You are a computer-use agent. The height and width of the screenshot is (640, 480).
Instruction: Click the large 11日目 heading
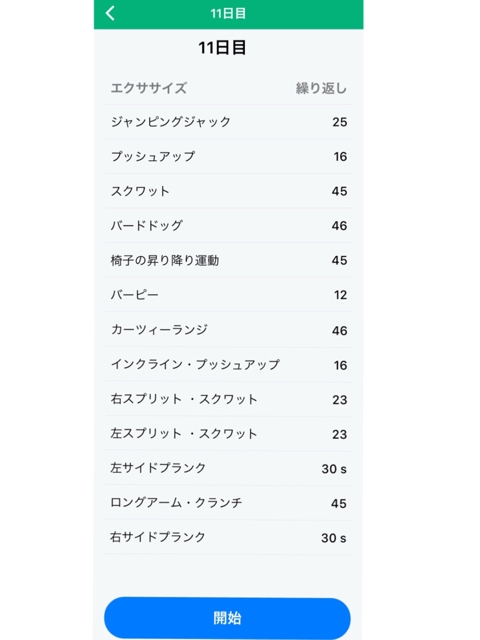pyautogui.click(x=222, y=48)
